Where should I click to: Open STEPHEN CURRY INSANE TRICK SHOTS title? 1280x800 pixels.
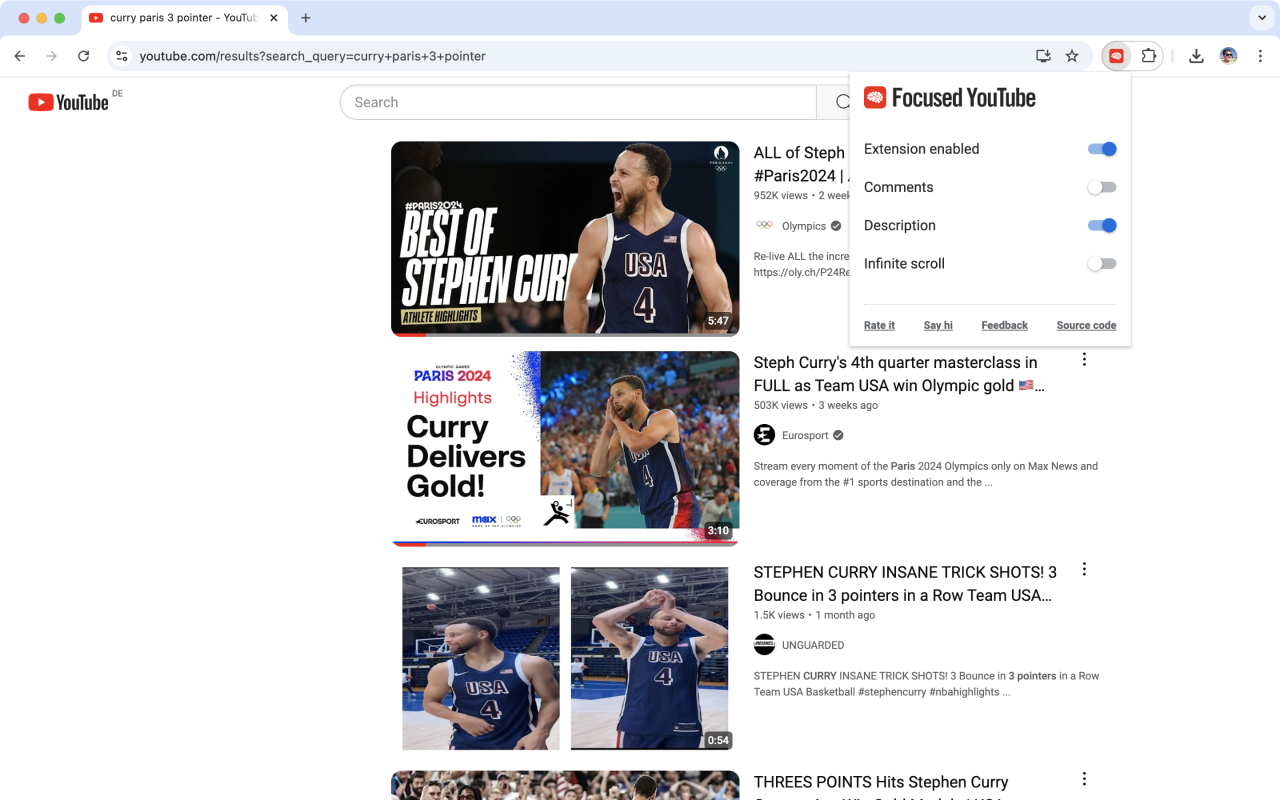coord(905,584)
